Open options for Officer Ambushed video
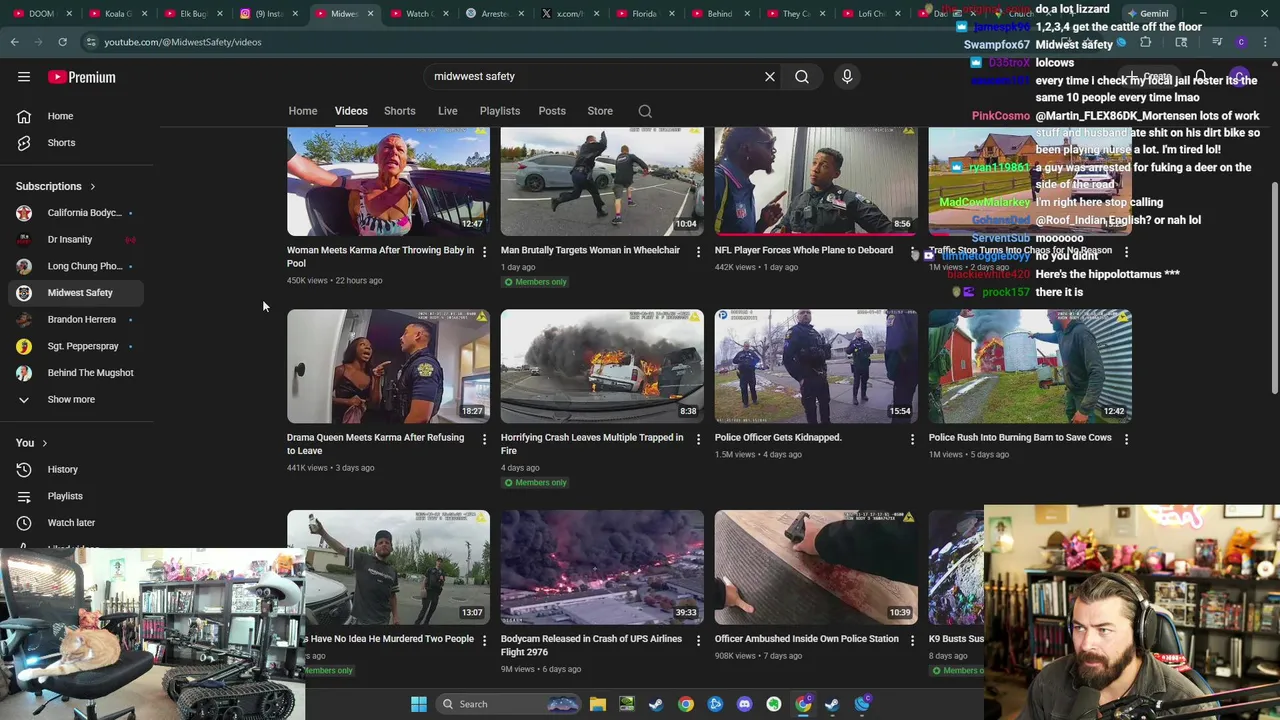This screenshot has height=720, width=1280. 912,639
